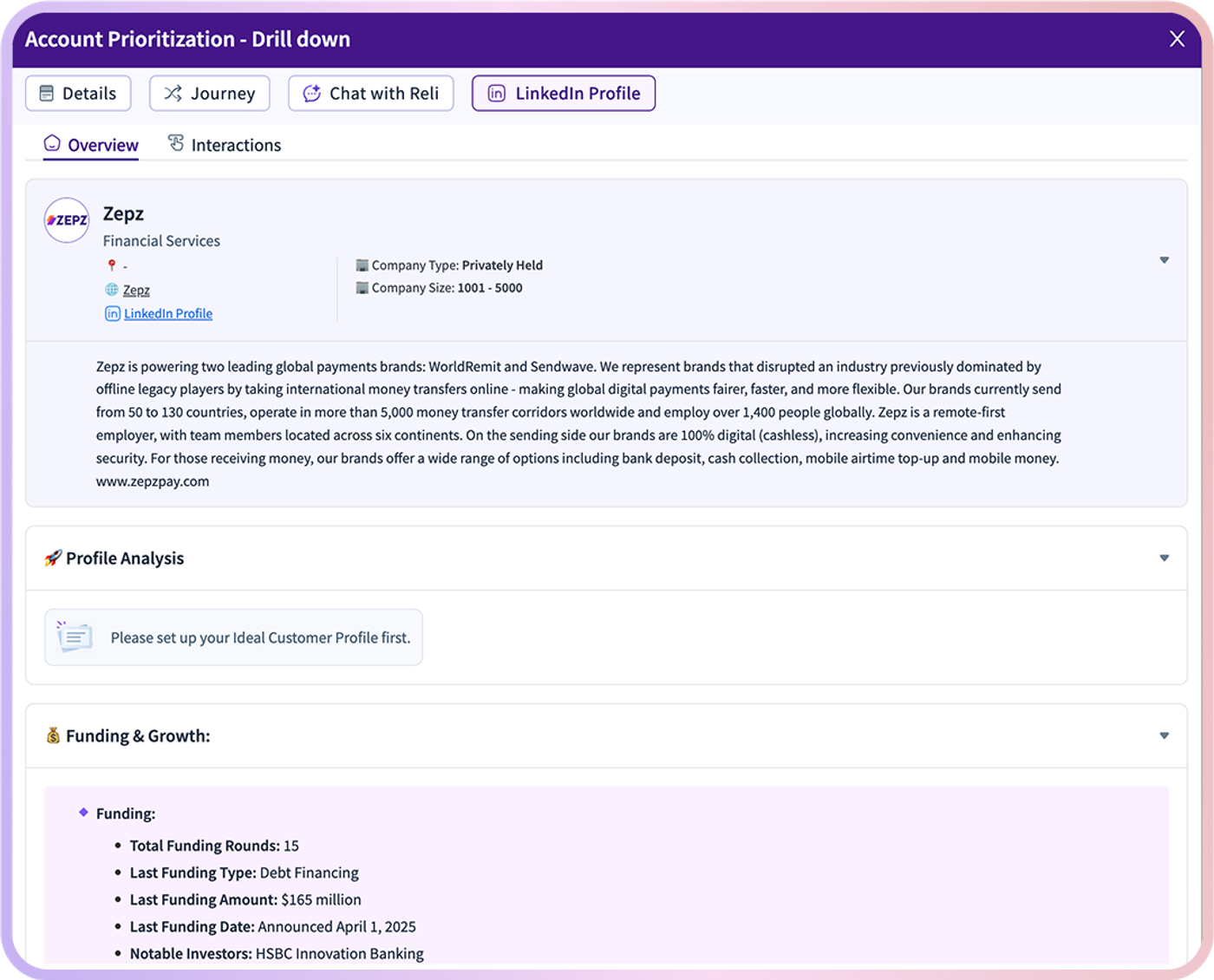Click the globe website icon
Screen dimensions: 1214x980
pyautogui.click(x=112, y=290)
